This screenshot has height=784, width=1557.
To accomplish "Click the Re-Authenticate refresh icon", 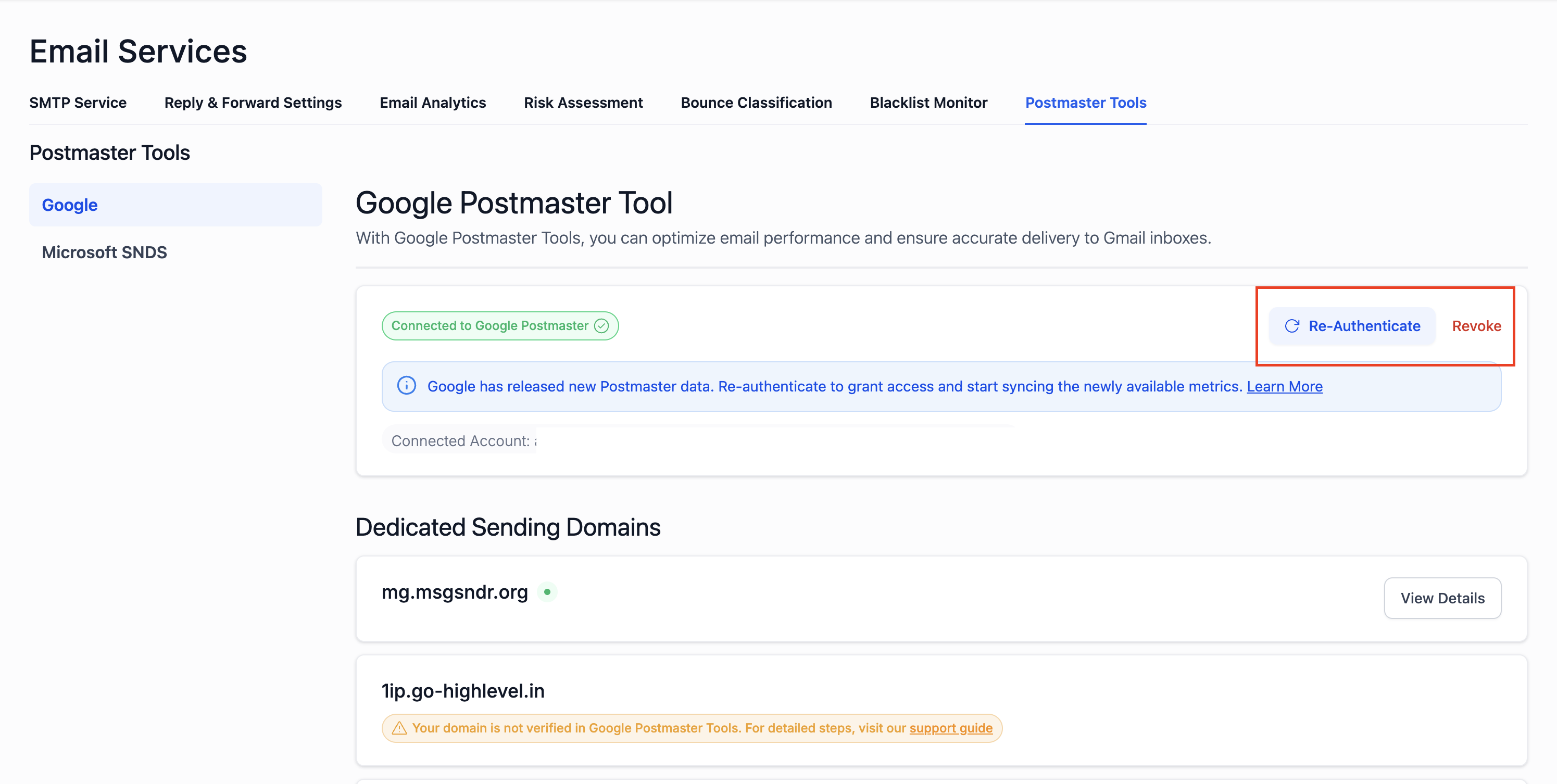I will click(1291, 326).
